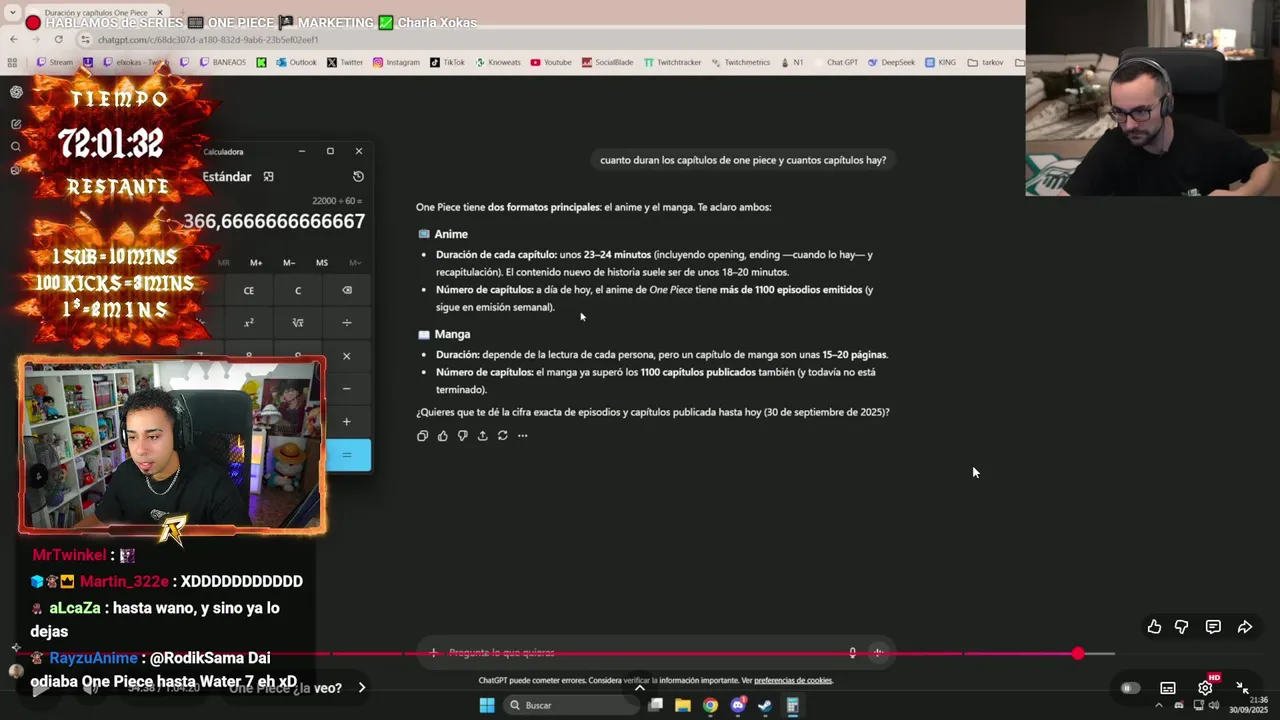Mark ChatGPT response with thumbs up
Image resolution: width=1280 pixels, height=720 pixels.
point(442,436)
